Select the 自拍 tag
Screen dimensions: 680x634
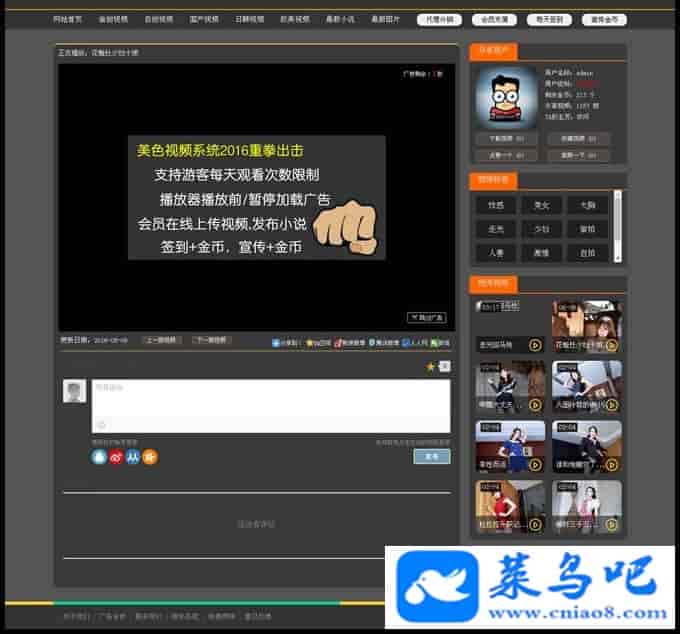[x=587, y=253]
